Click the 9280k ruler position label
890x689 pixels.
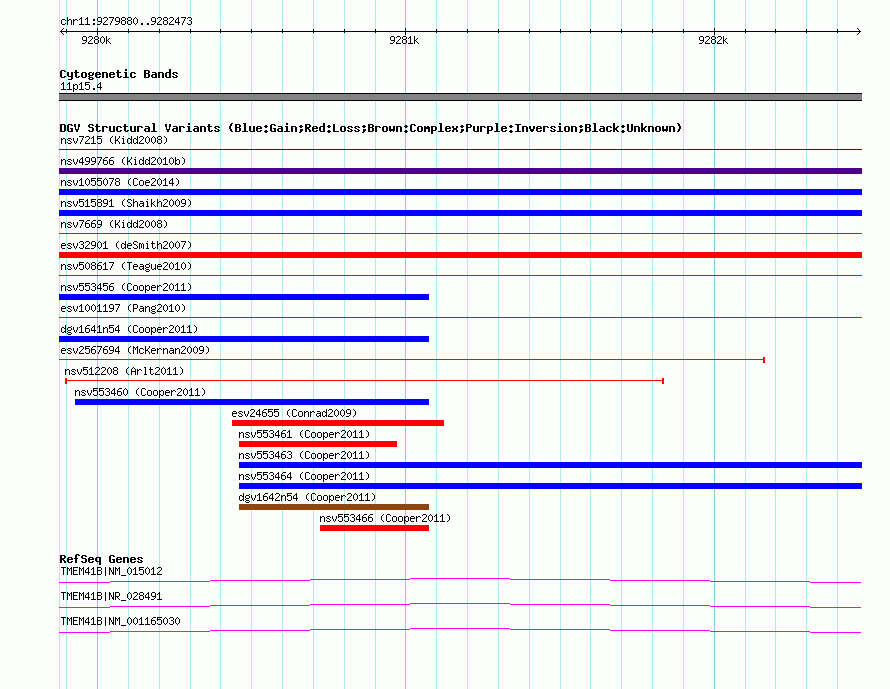pyautogui.click(x=96, y=40)
